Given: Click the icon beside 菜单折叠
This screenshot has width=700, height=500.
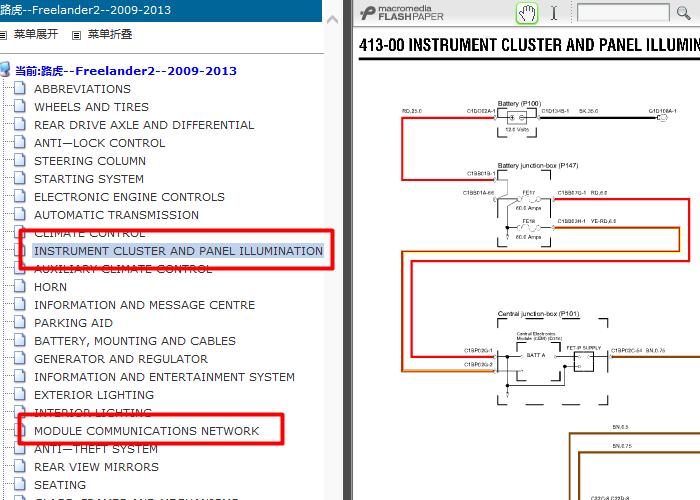Looking at the screenshot, I should (76, 35).
